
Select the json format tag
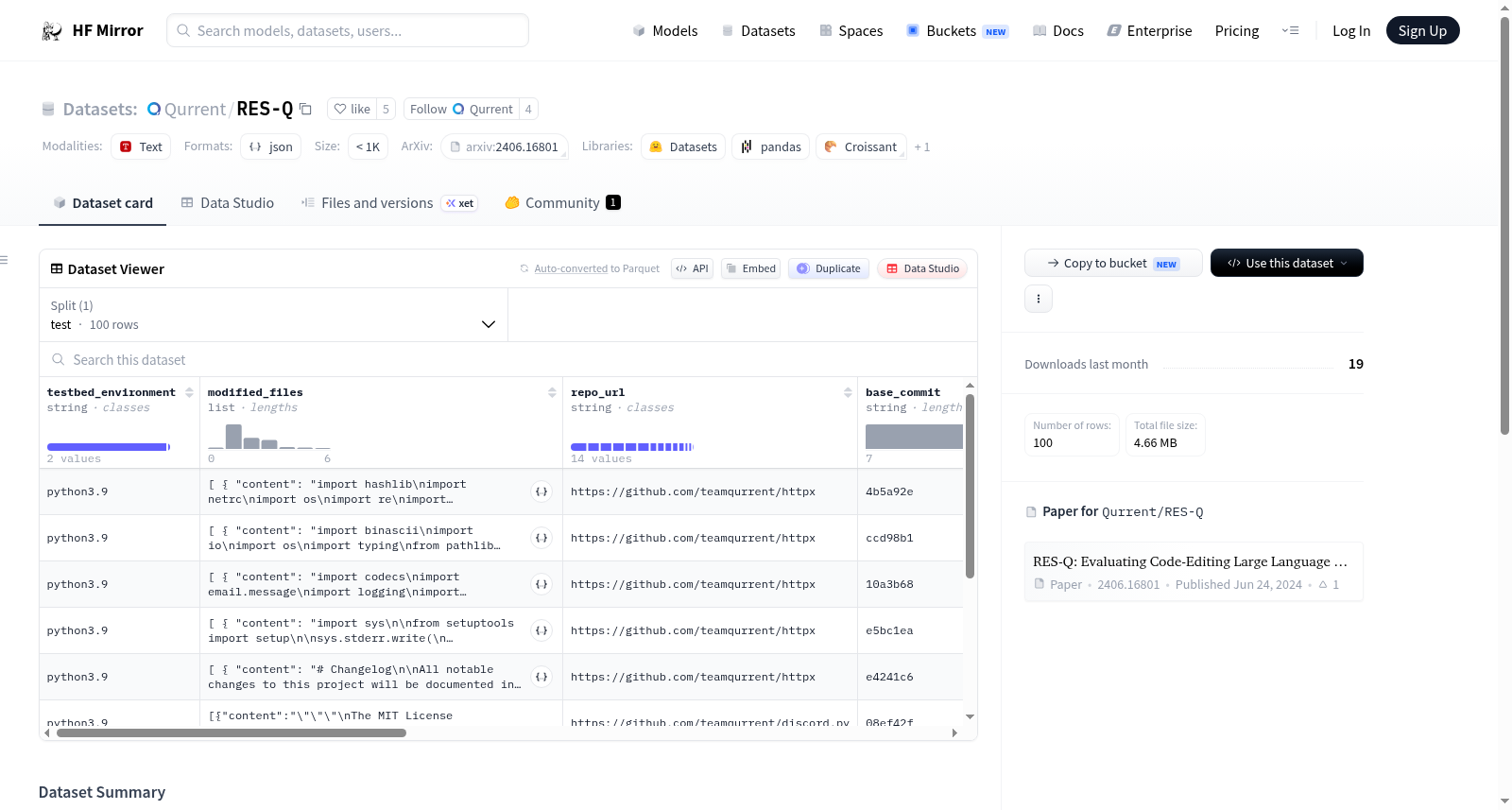[x=270, y=146]
